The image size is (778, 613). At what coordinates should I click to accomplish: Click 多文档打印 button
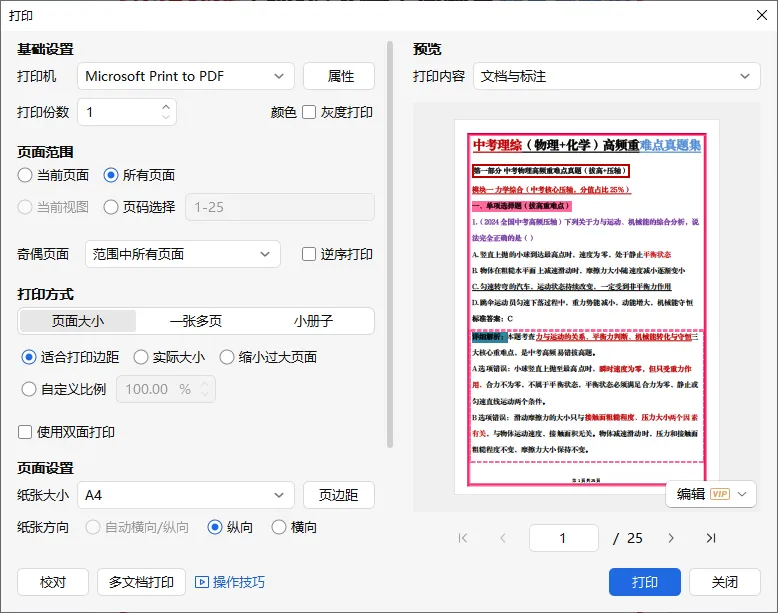pos(141,582)
